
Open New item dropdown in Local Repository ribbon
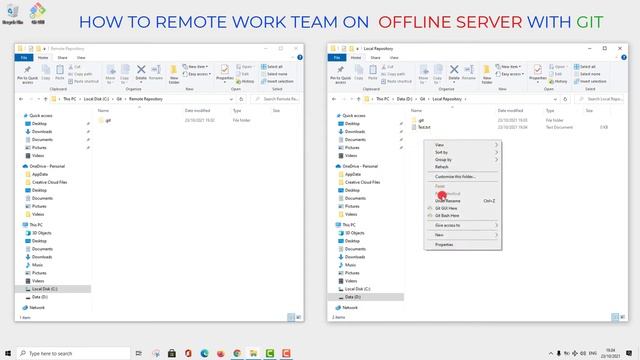(x=508, y=67)
